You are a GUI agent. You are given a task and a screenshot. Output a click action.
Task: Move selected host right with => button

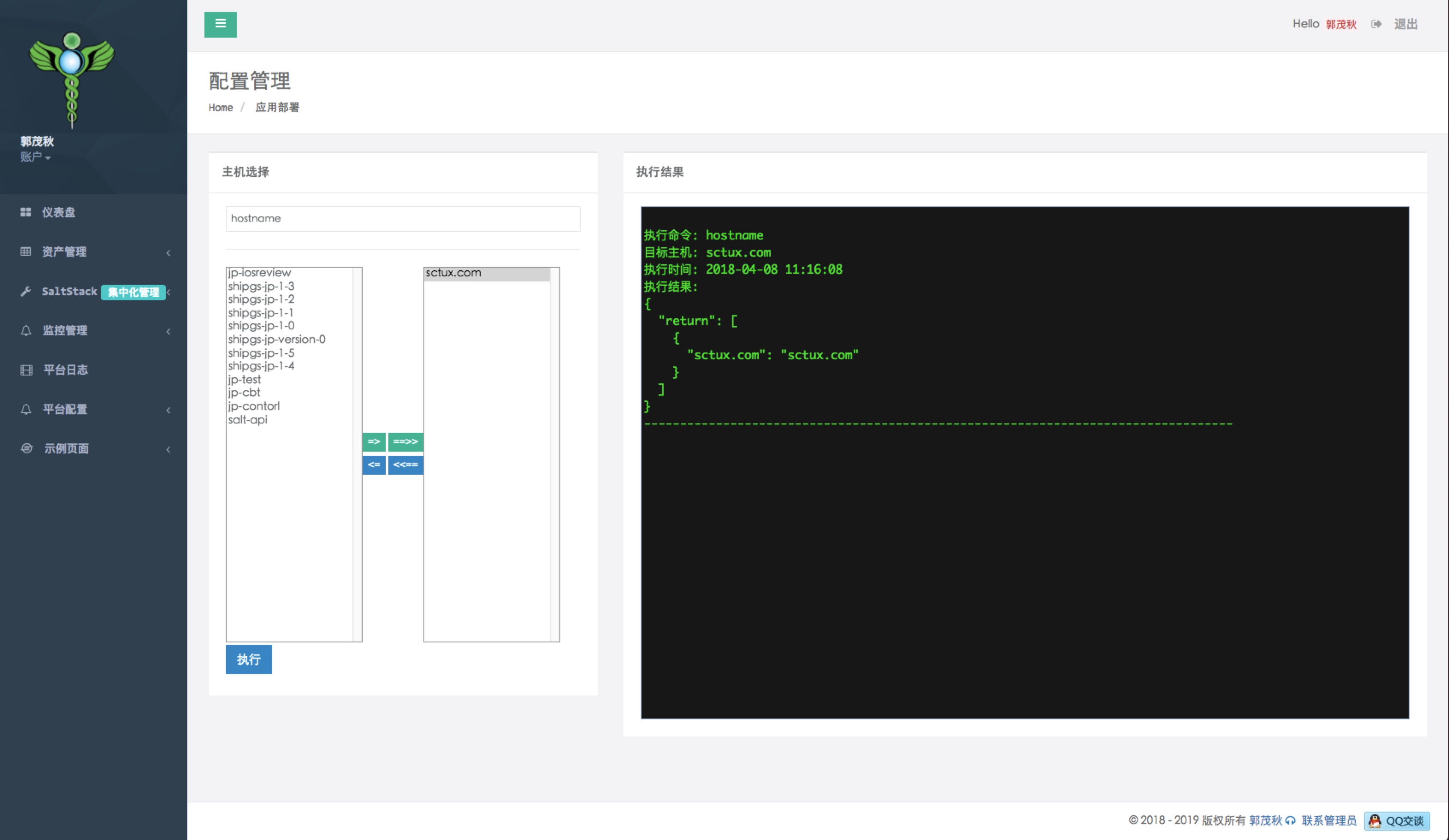coord(374,441)
